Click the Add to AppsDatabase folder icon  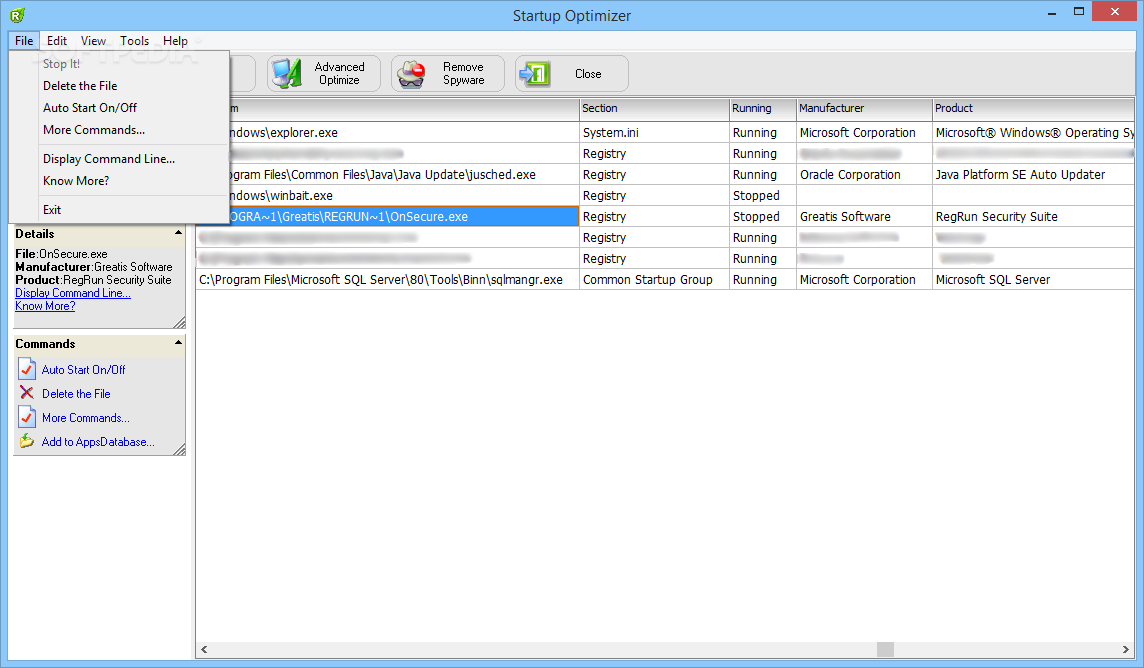click(x=27, y=441)
